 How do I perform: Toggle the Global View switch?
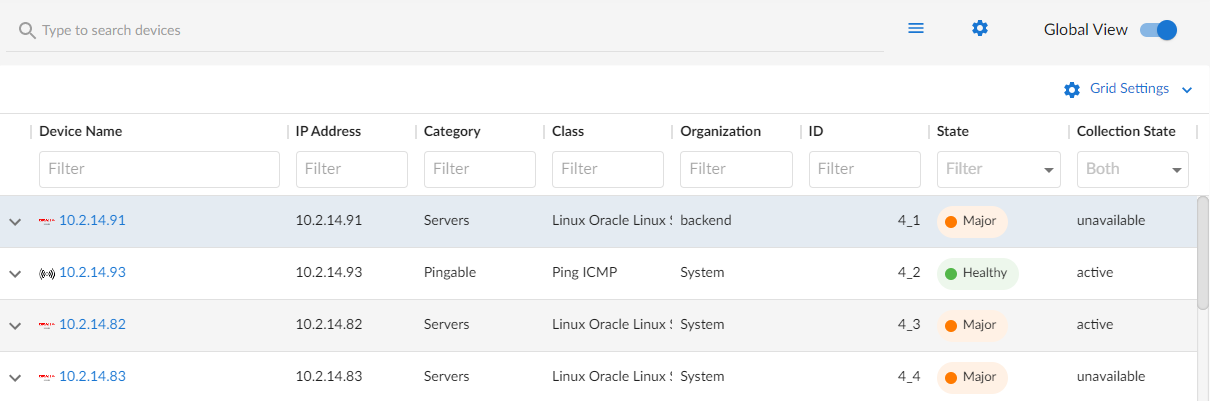point(1158,30)
